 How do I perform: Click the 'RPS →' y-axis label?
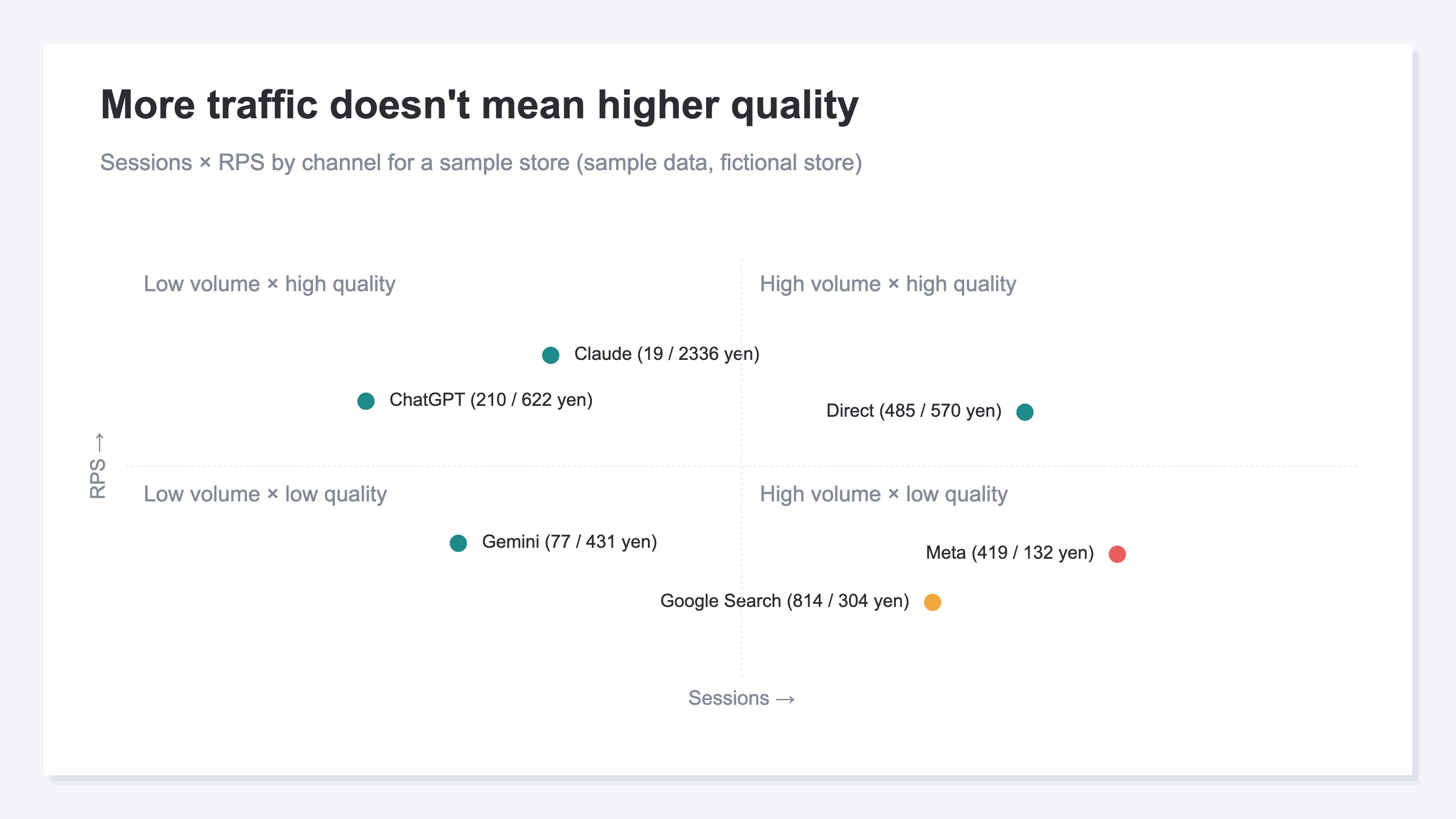pyautogui.click(x=98, y=466)
